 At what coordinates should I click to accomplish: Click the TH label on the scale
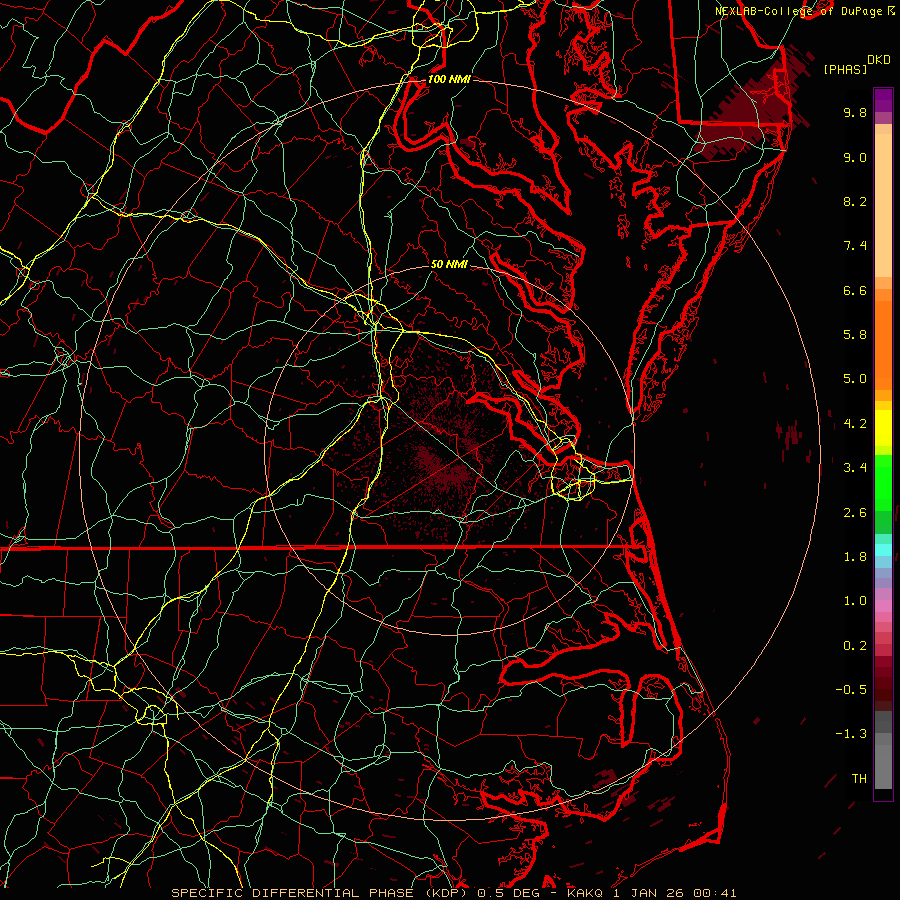tap(859, 779)
